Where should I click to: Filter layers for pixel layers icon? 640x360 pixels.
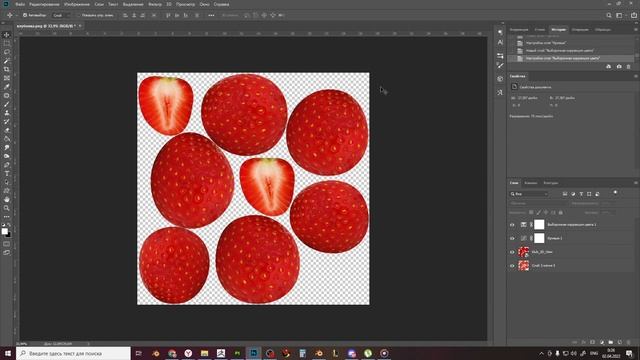(565, 194)
